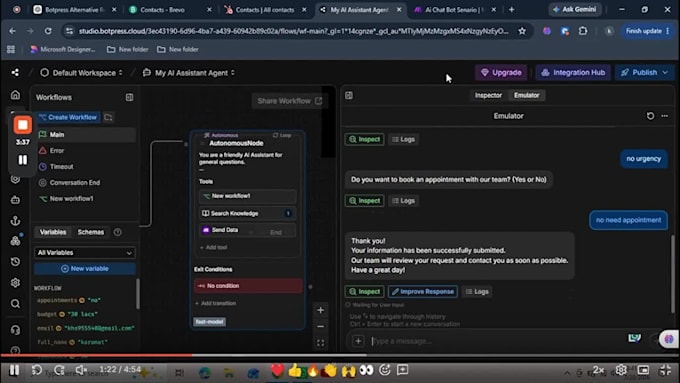Click Improve Response under the thank-you message
This screenshot has width=680, height=383.
(x=423, y=291)
